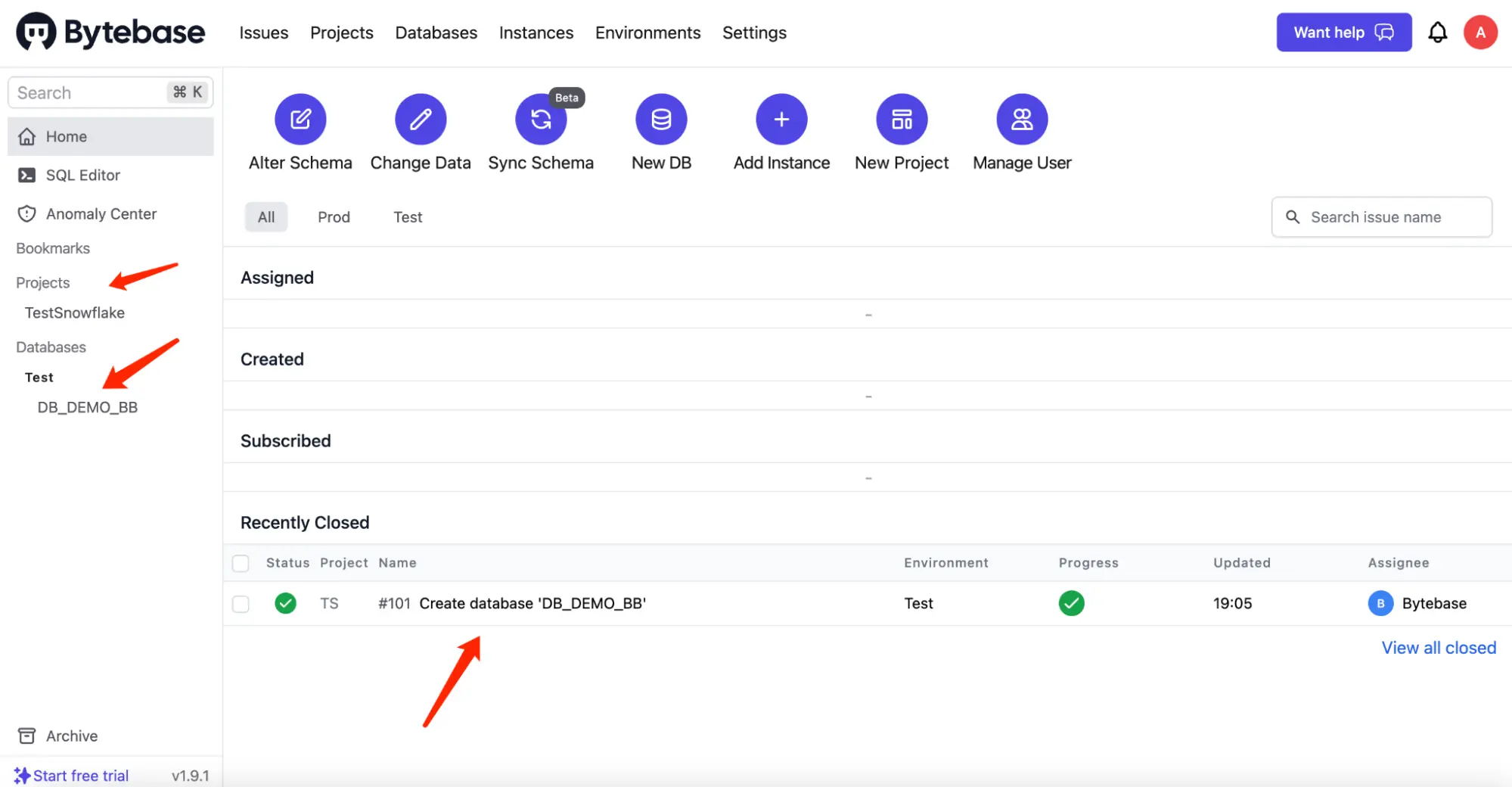1512x787 pixels.
Task: Click the Want help button
Action: click(1344, 33)
